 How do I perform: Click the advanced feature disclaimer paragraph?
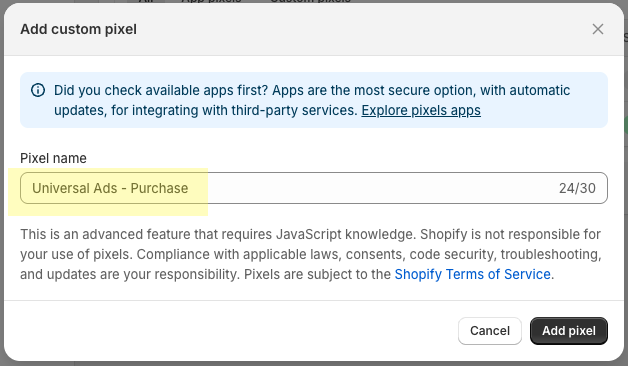coord(311,254)
